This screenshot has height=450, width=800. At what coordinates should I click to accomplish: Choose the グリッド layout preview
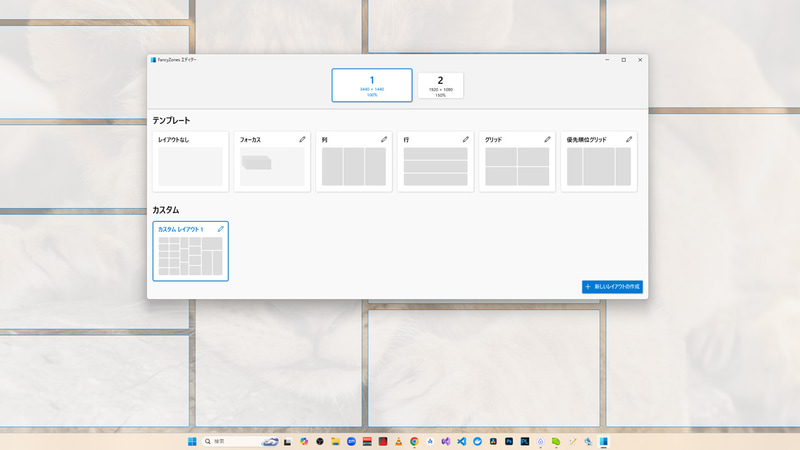pyautogui.click(x=517, y=167)
